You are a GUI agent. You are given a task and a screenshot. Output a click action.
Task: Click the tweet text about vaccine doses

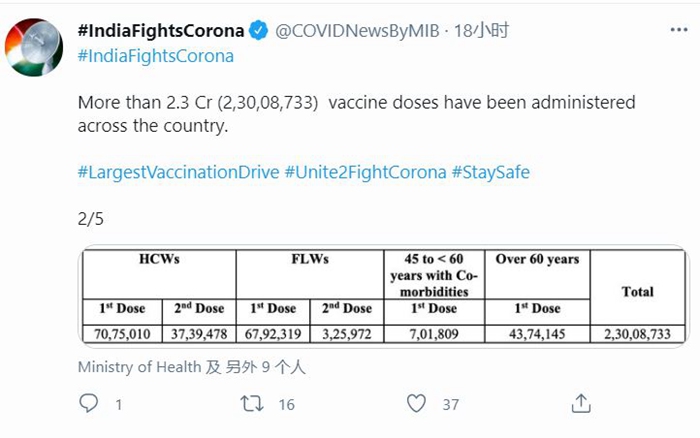point(356,115)
